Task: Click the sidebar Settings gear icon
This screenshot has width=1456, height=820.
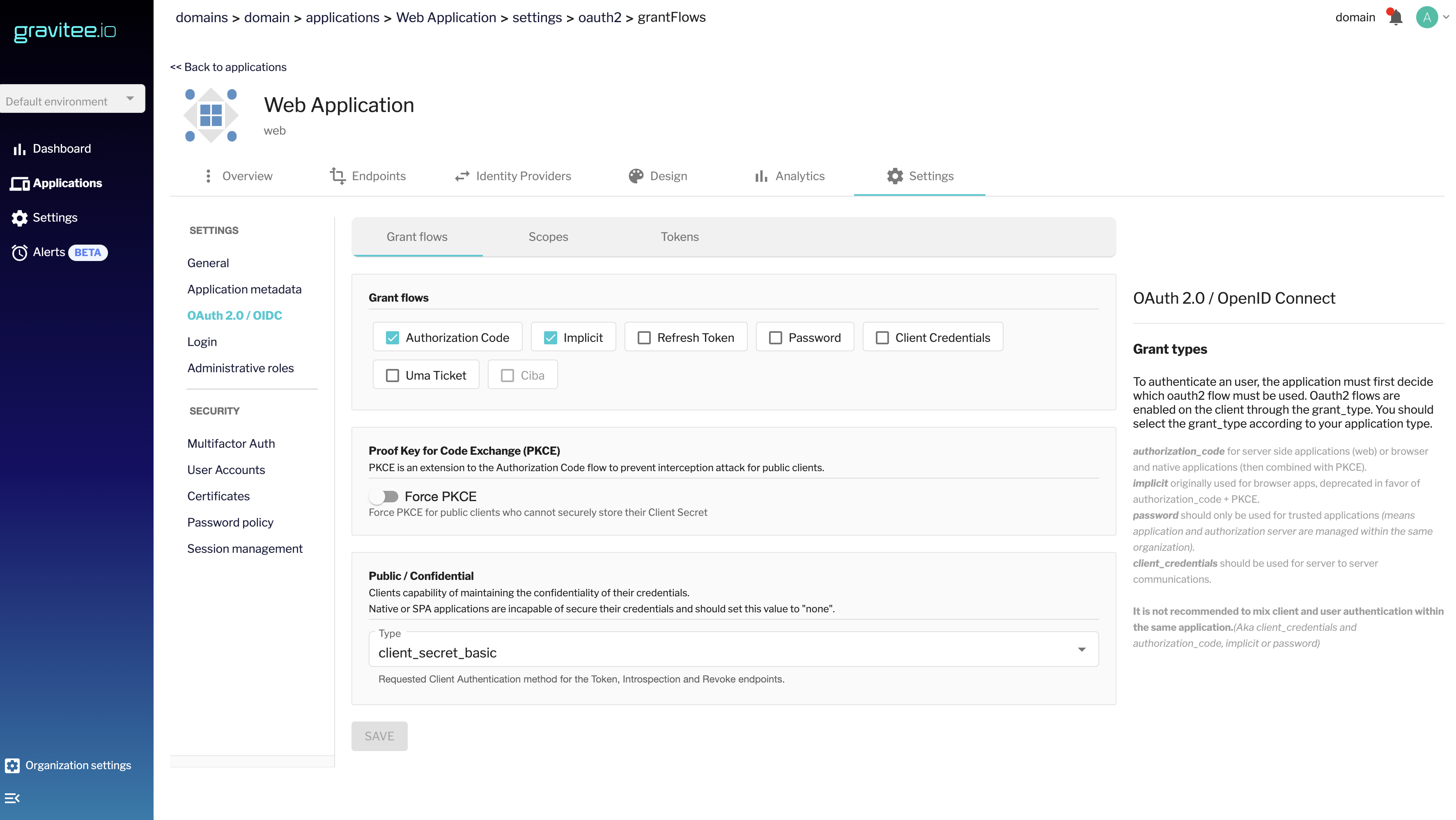Action: coord(19,218)
